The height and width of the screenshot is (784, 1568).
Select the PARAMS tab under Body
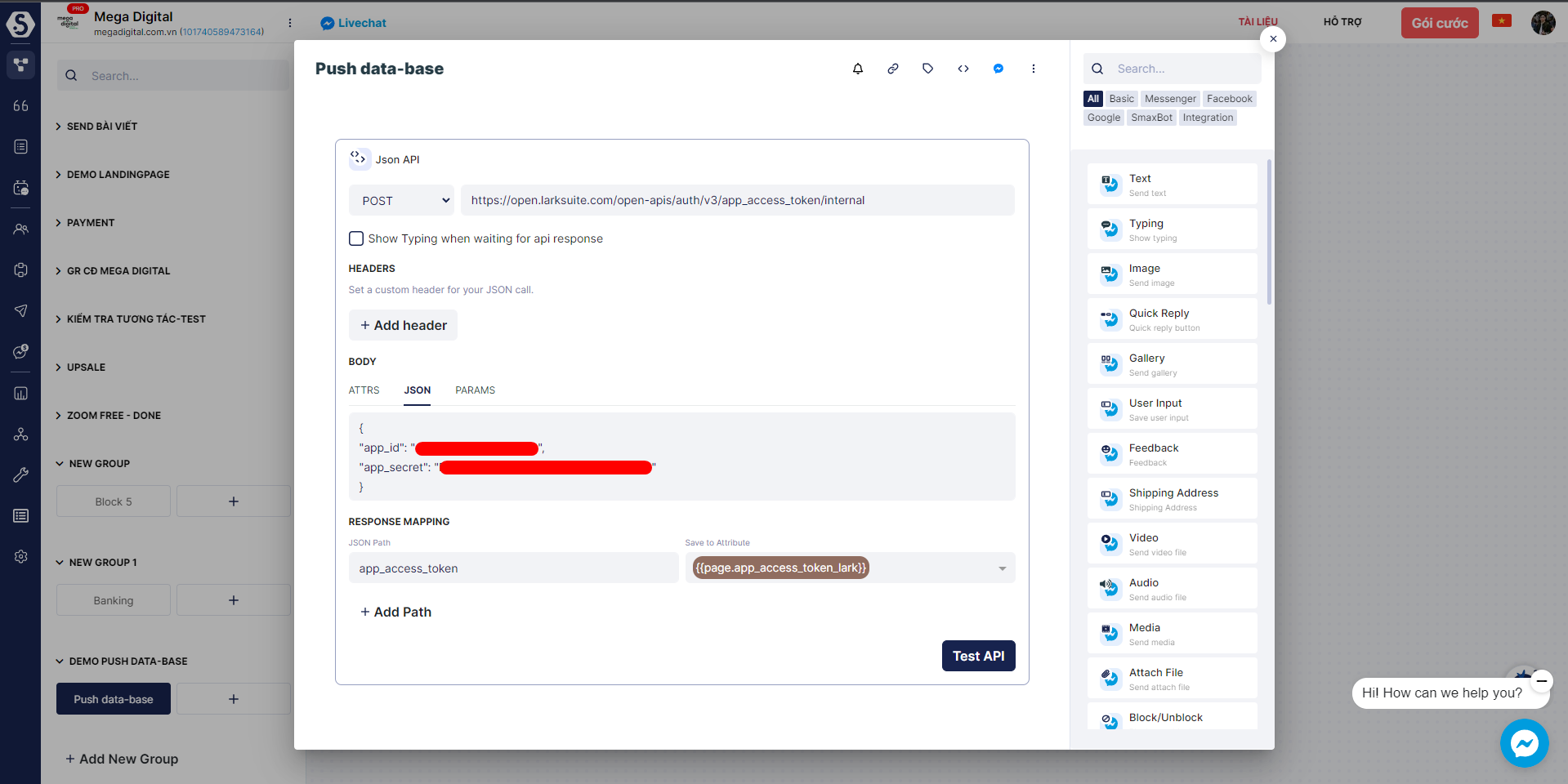[x=475, y=390]
